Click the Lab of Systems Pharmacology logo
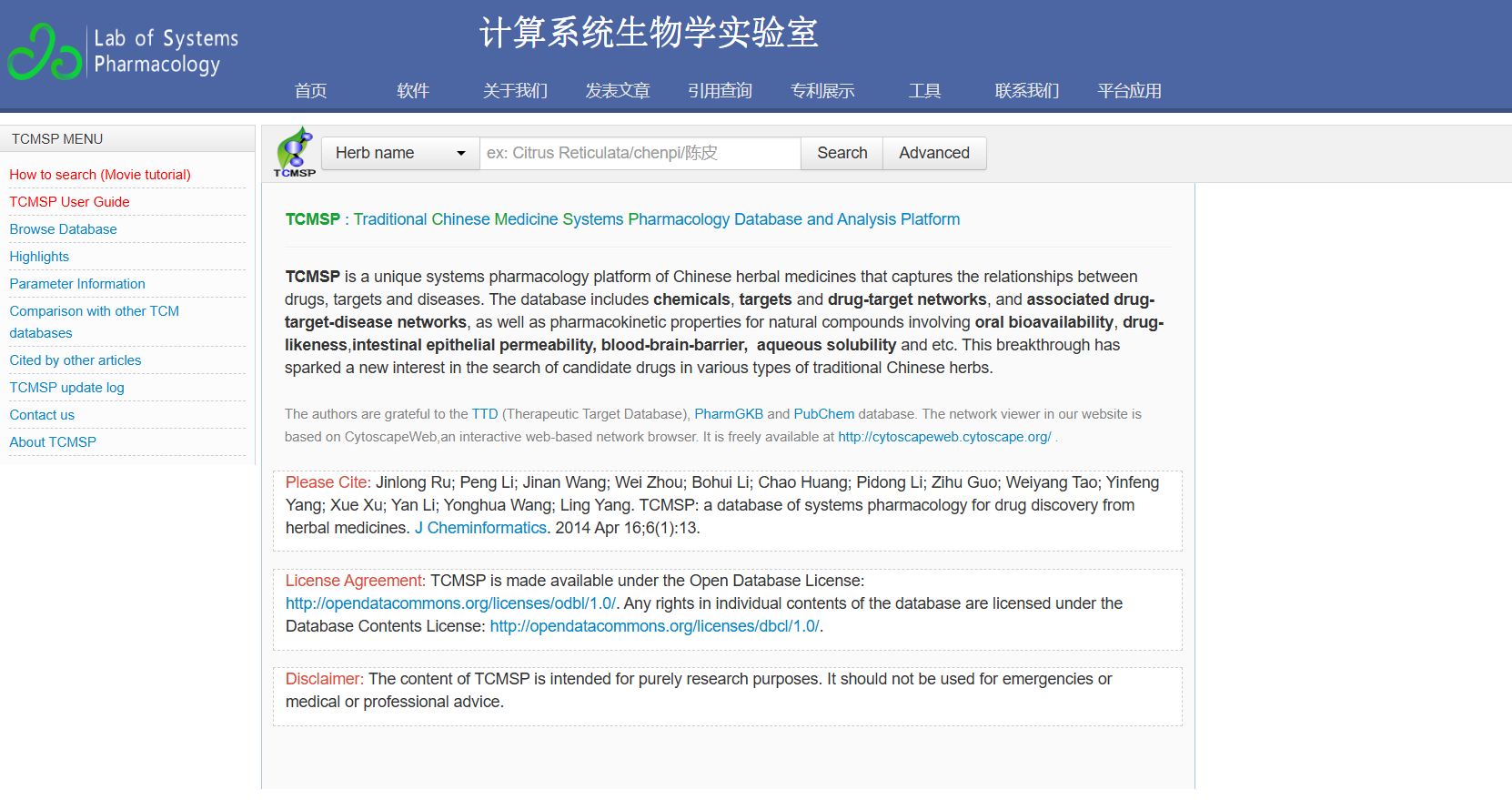This screenshot has width=1512, height=800. (123, 52)
